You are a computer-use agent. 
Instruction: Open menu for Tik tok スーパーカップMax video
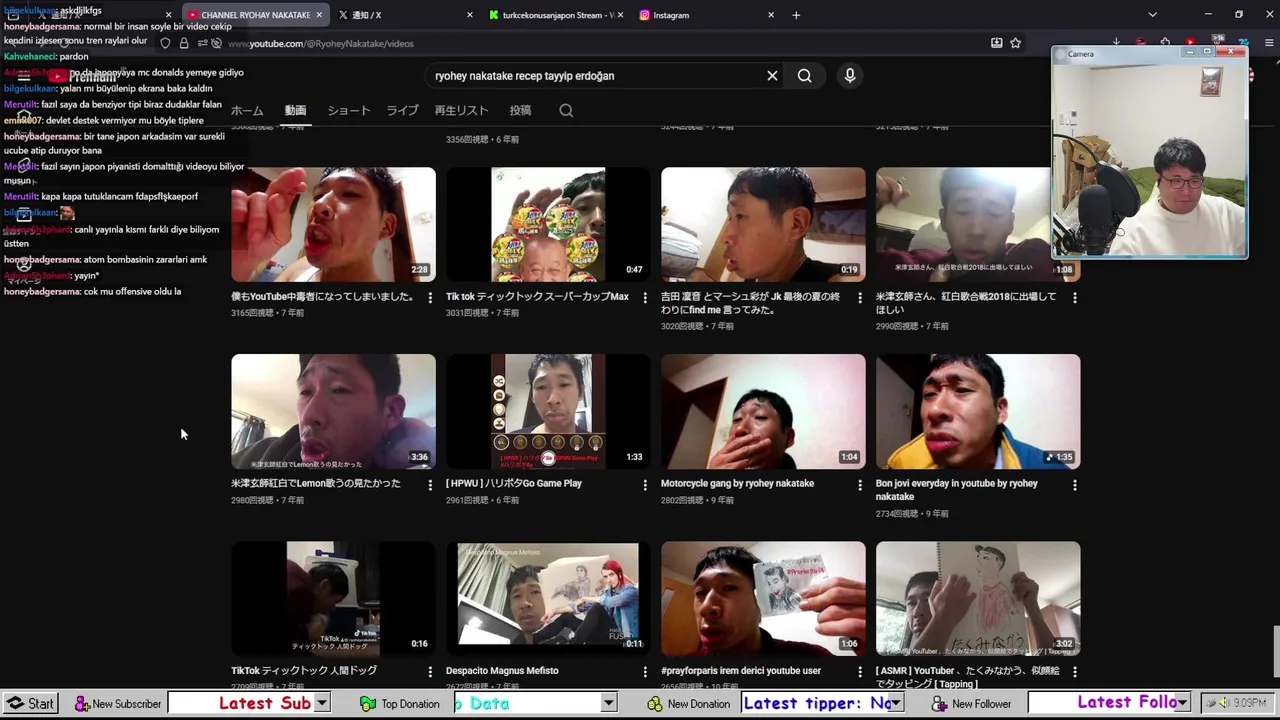tap(645, 298)
